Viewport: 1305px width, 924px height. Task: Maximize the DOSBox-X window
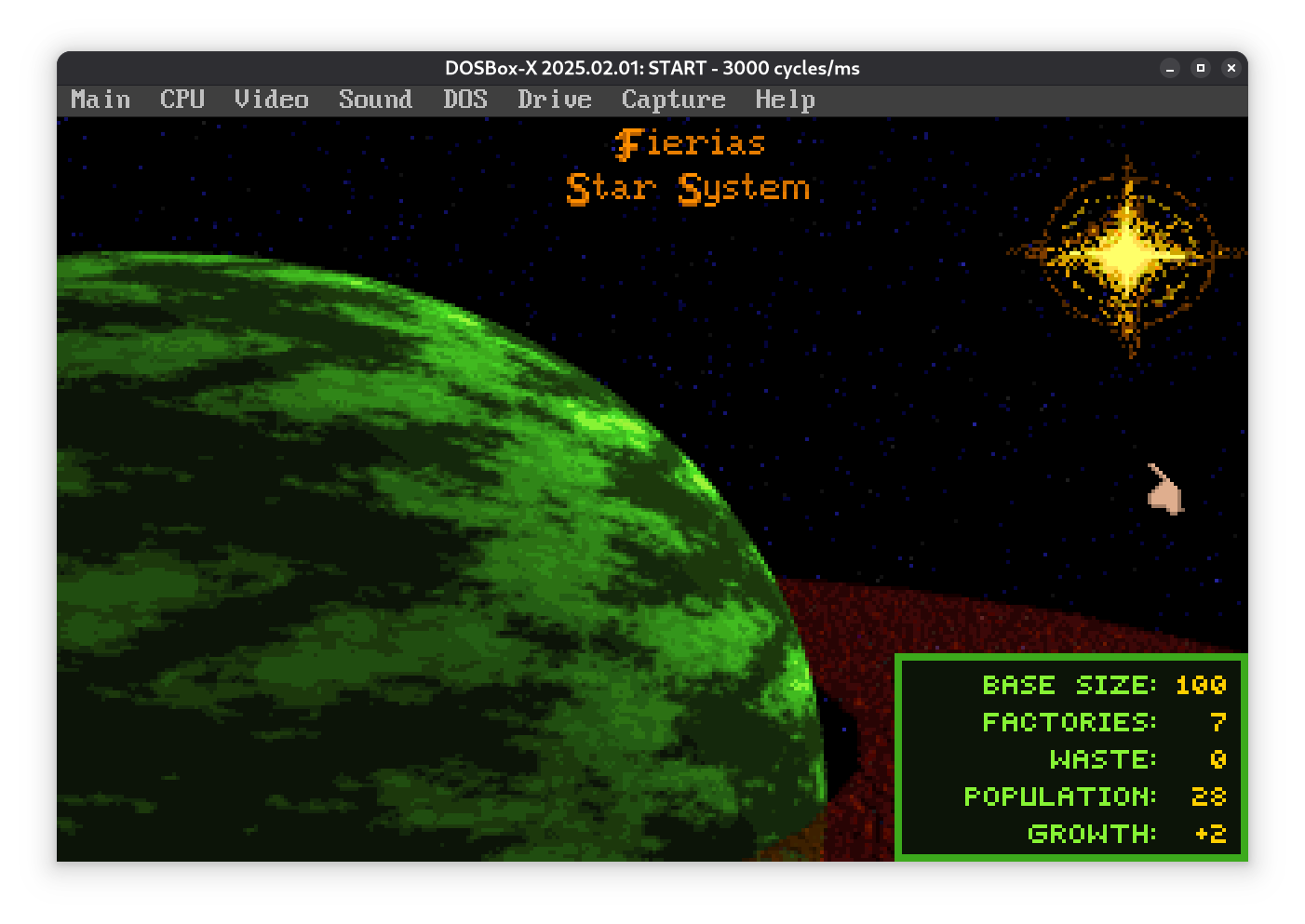point(1201,68)
